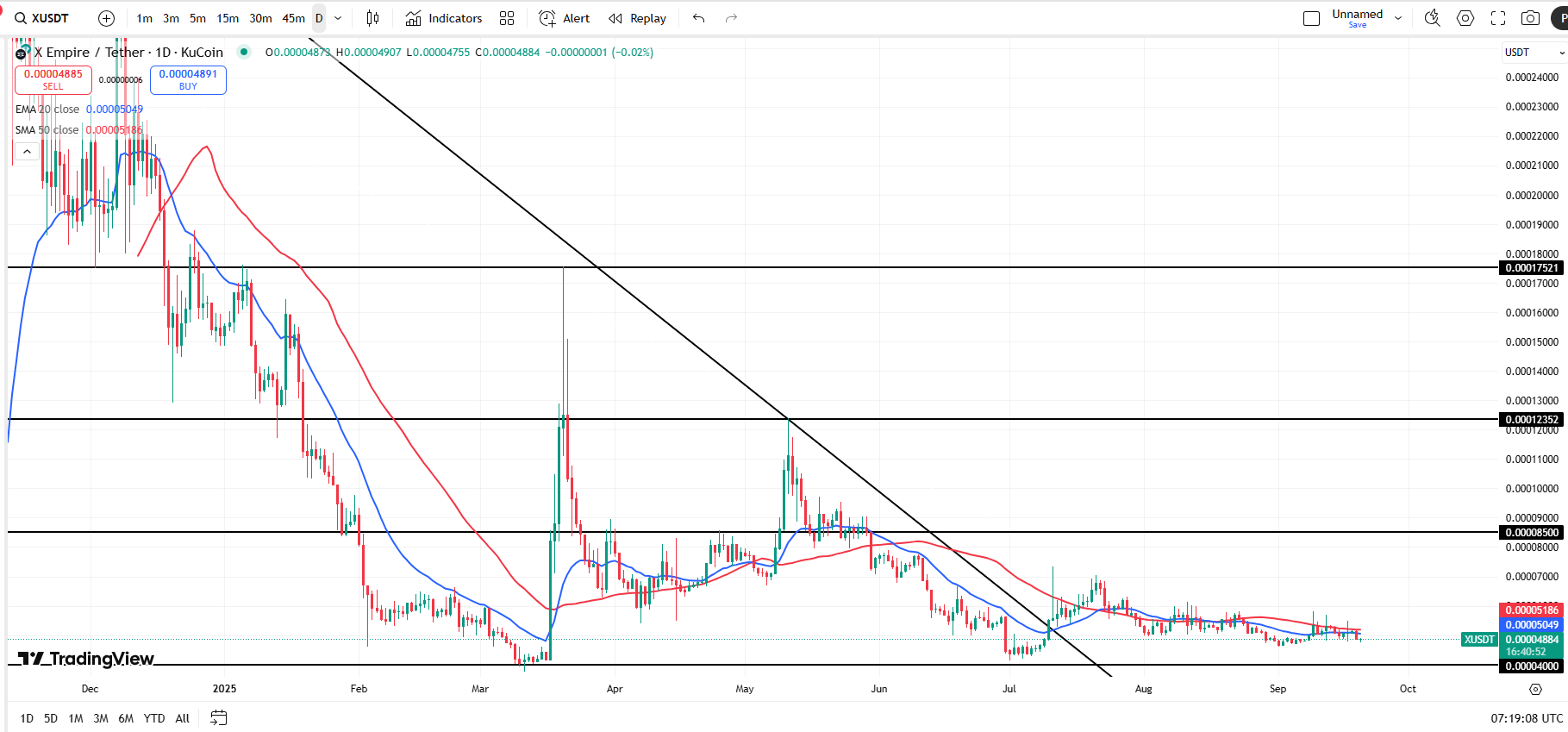1568x732 pixels.
Task: Toggle the Unnamed layout checkbox square
Action: click(1311, 18)
